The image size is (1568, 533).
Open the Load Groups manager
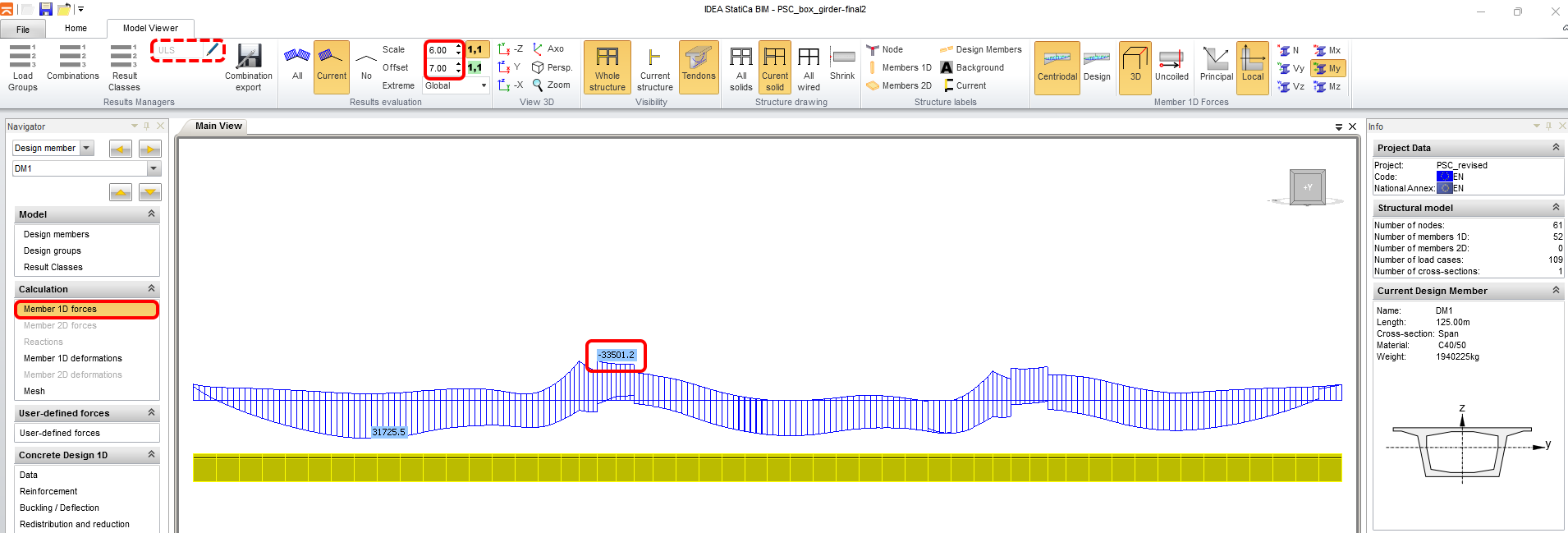(22, 67)
